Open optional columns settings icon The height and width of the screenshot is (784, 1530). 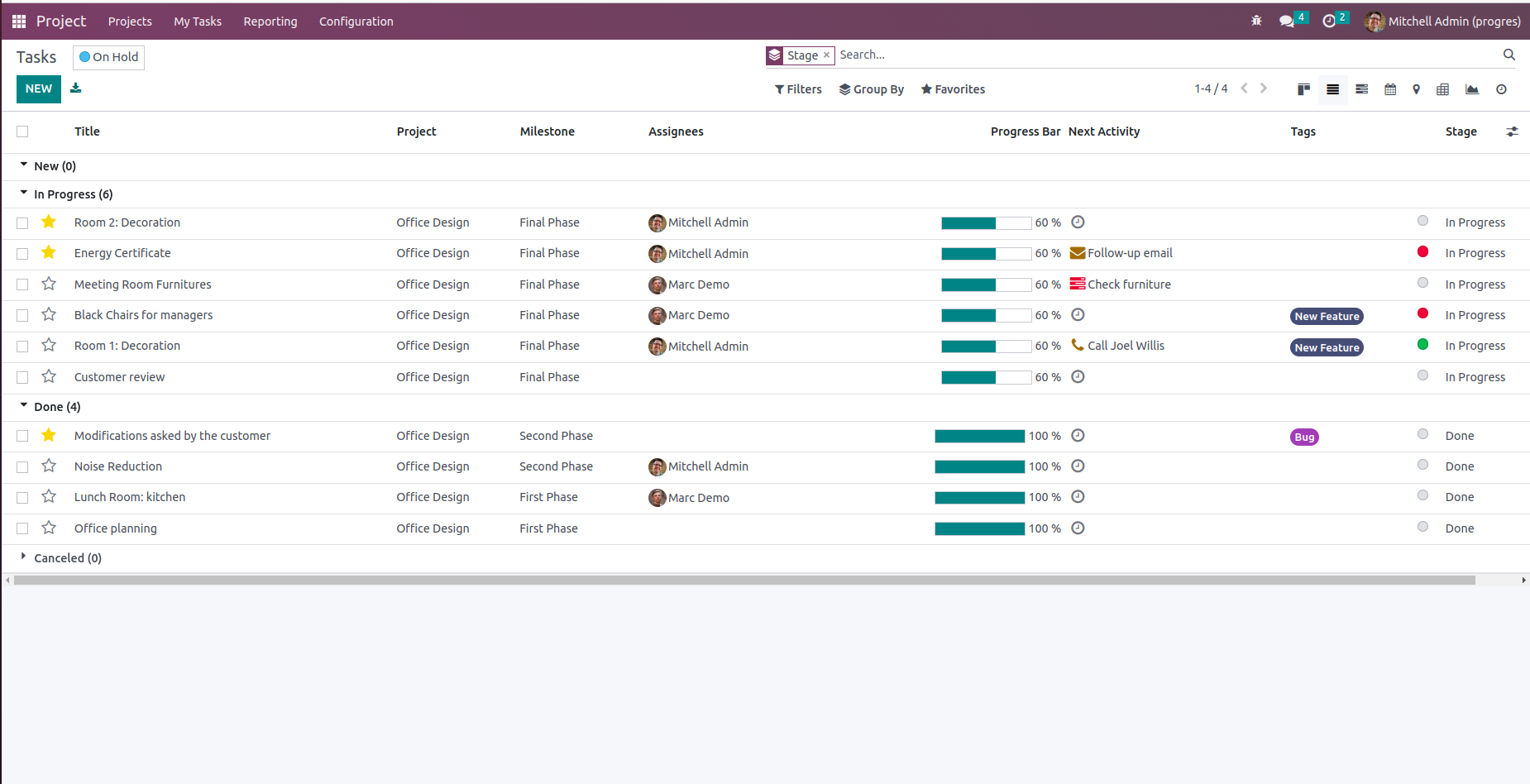click(1512, 131)
